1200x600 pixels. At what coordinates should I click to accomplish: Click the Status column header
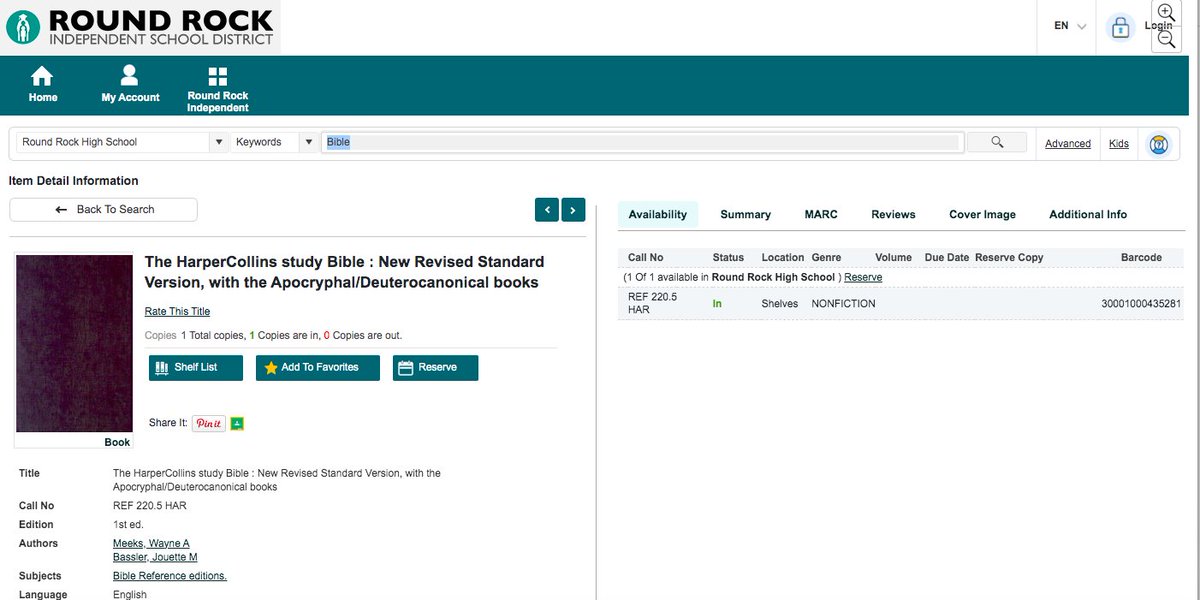click(728, 258)
